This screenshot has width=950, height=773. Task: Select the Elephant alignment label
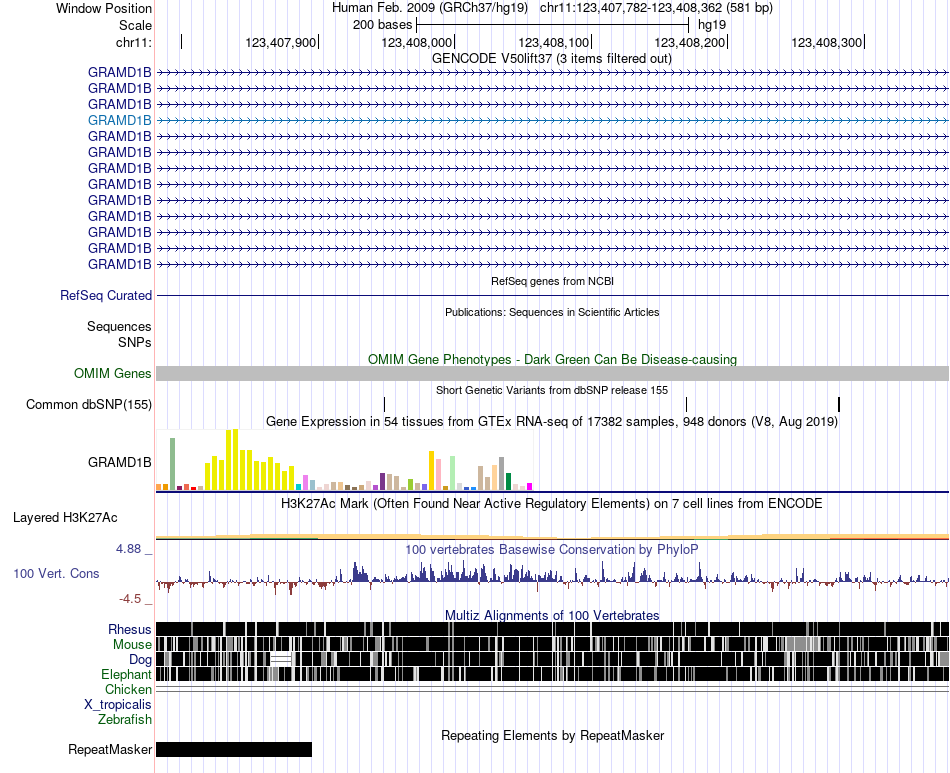click(126, 675)
